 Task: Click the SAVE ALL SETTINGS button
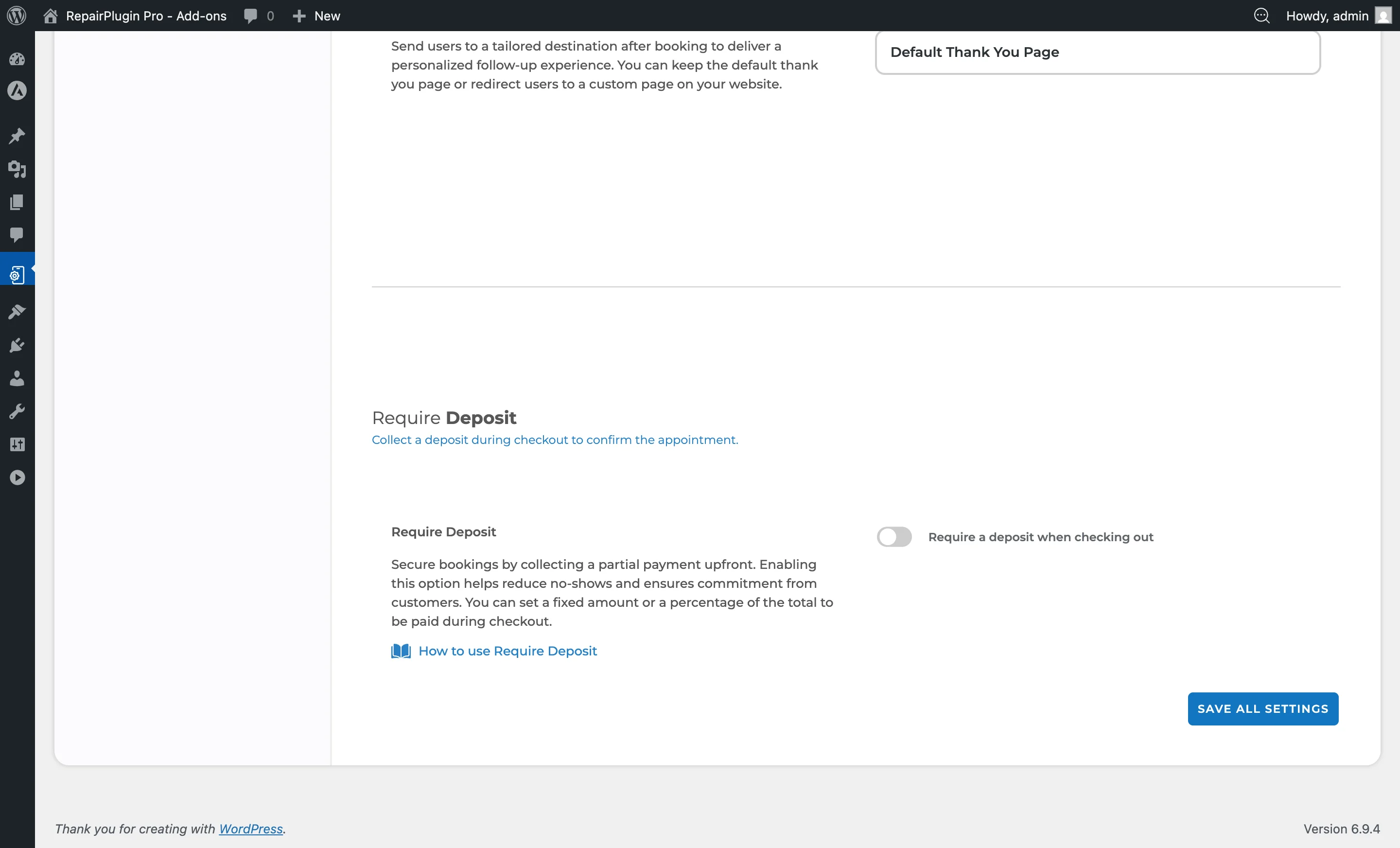pyautogui.click(x=1262, y=709)
